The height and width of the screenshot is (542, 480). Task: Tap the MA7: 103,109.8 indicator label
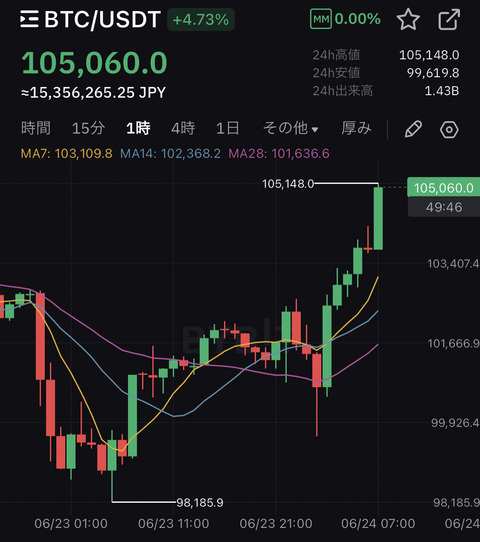click(66, 153)
